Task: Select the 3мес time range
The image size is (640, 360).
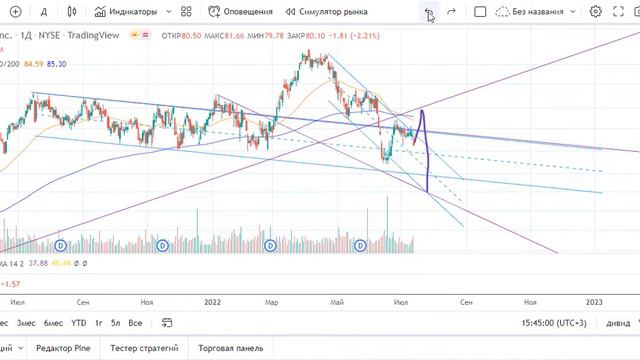Action: click(x=26, y=323)
